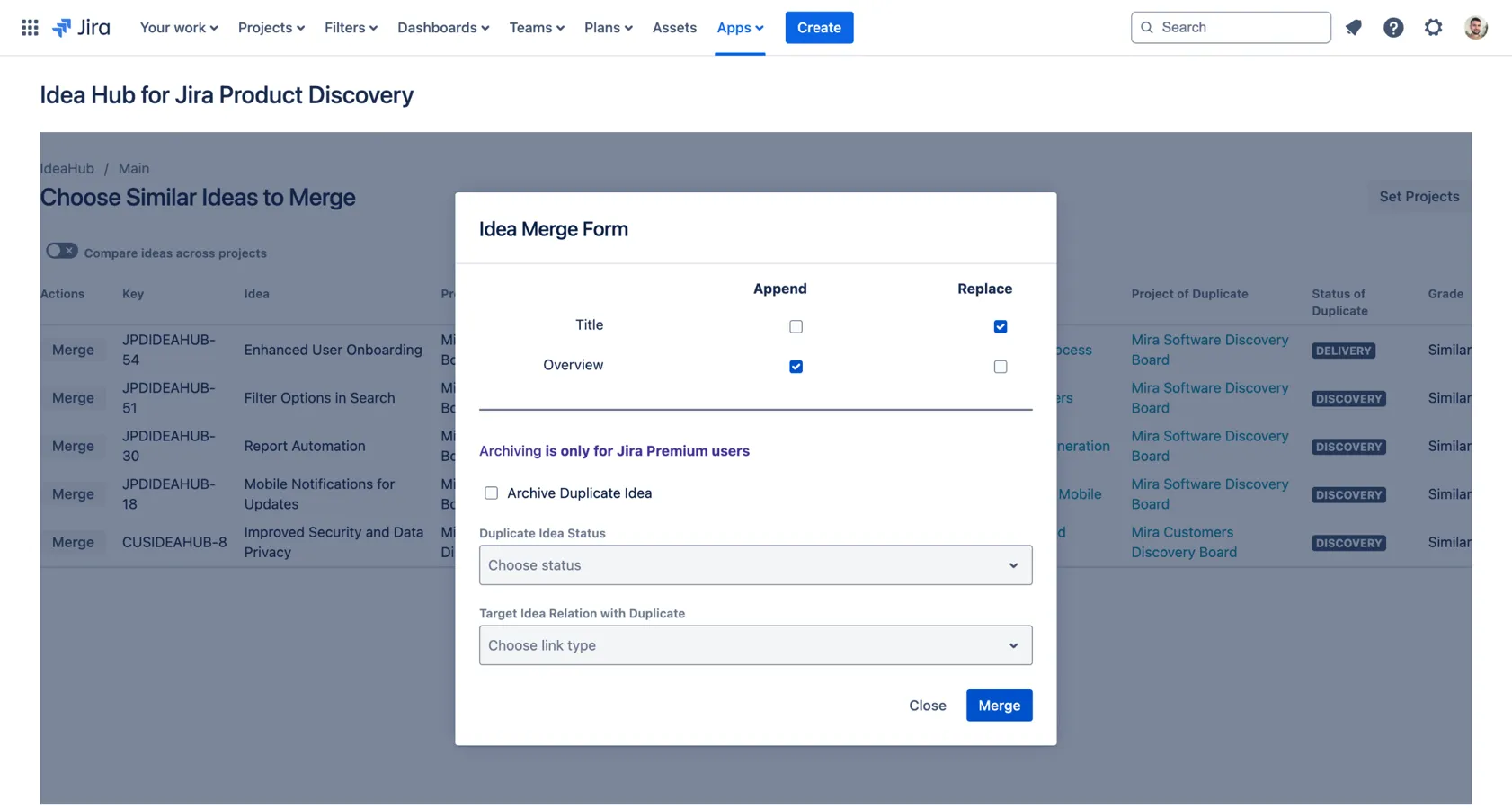Image resolution: width=1512 pixels, height=808 pixels.
Task: Expand the Filters menu
Action: click(351, 27)
